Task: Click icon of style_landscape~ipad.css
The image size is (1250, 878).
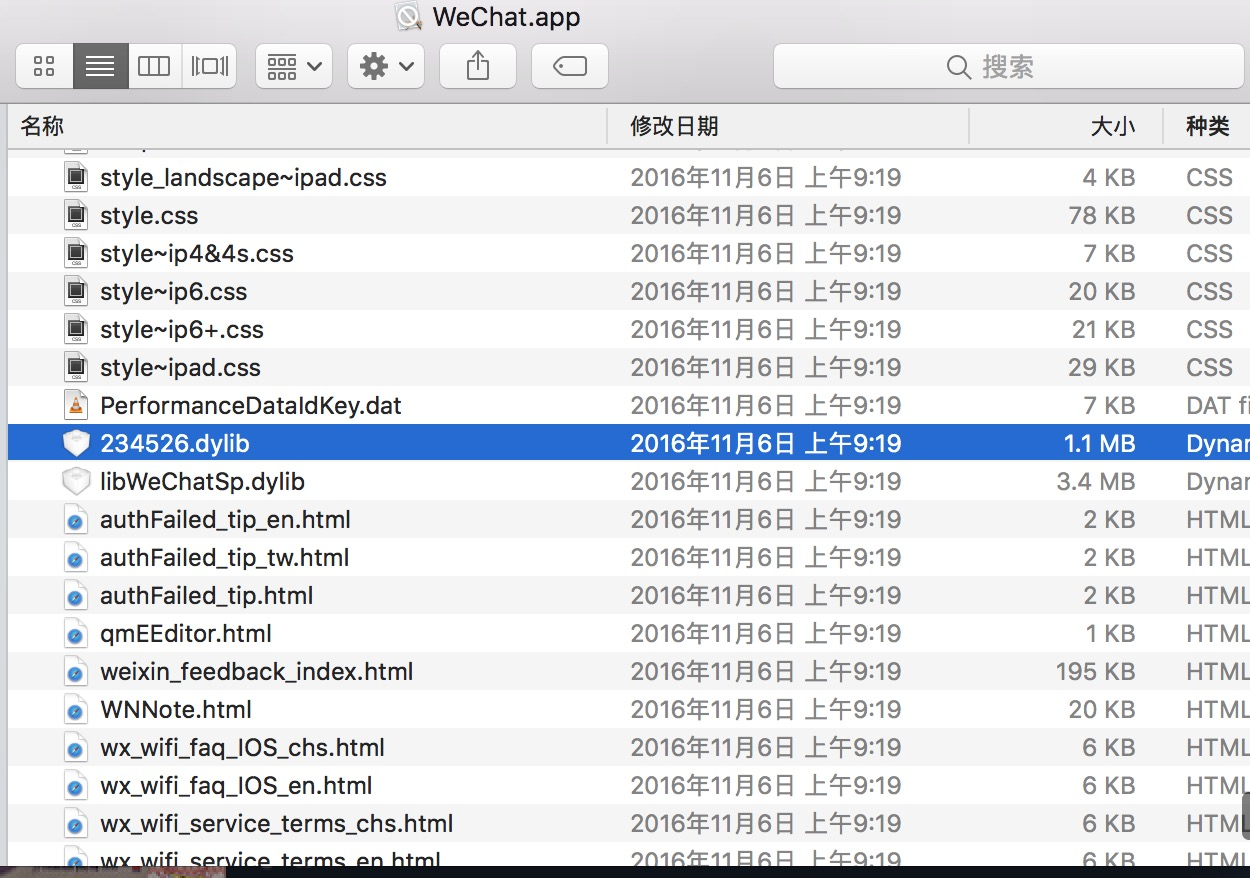Action: [76, 178]
